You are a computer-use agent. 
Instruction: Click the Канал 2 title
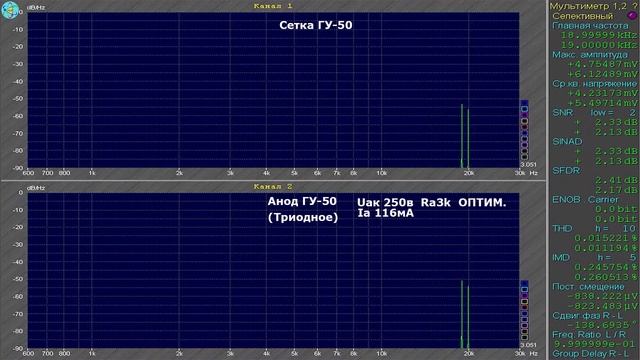273,186
